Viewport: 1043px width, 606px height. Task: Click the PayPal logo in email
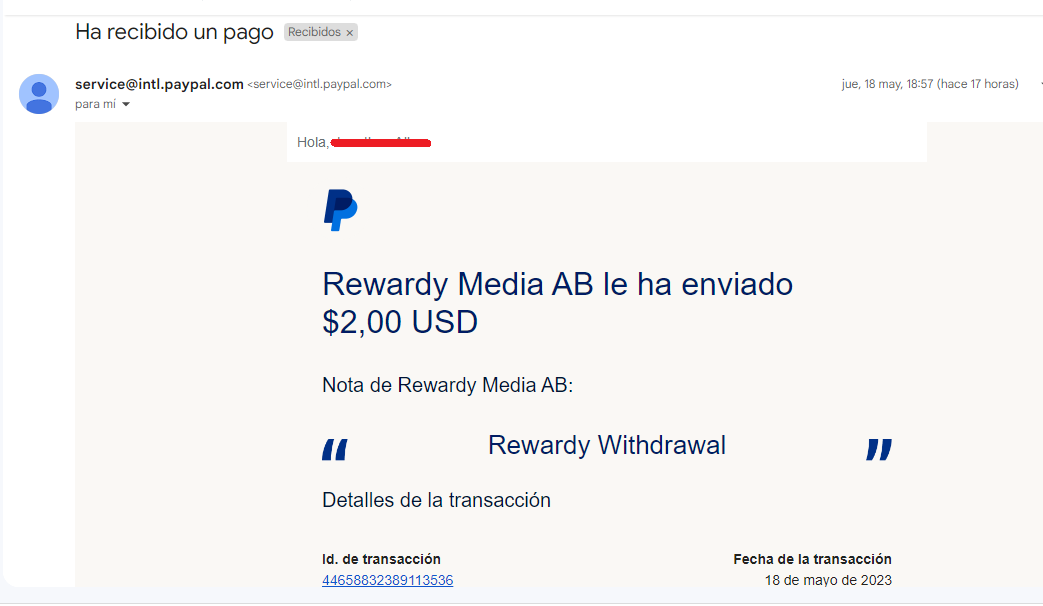341,210
